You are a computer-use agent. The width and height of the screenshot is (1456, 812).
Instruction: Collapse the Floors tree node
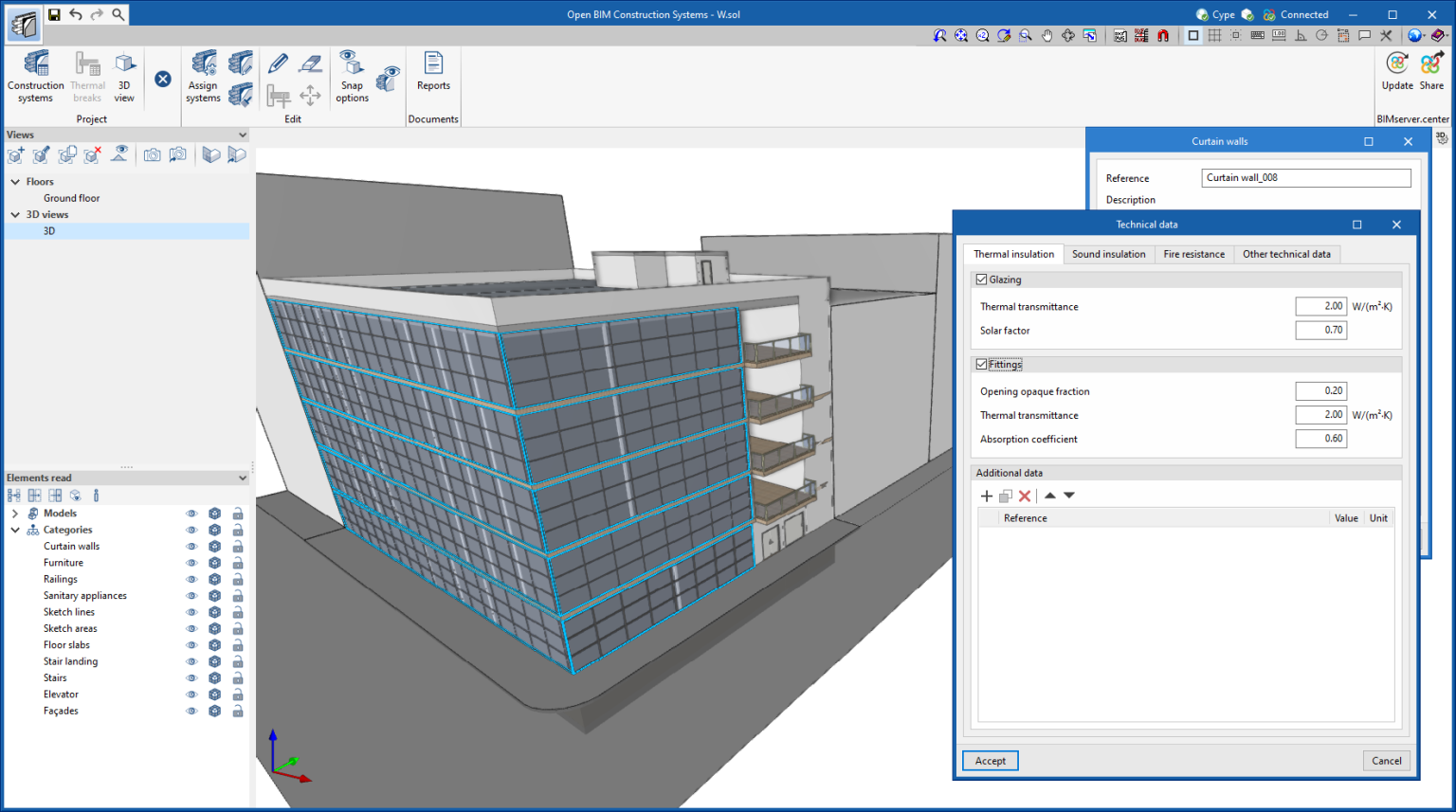(15, 181)
